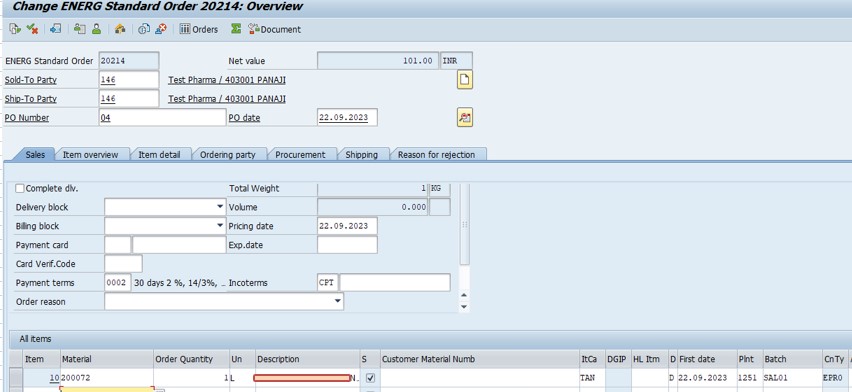Screen dimensions: 852x392
Task: Click the batch cell SAL01
Action: (x=792, y=377)
